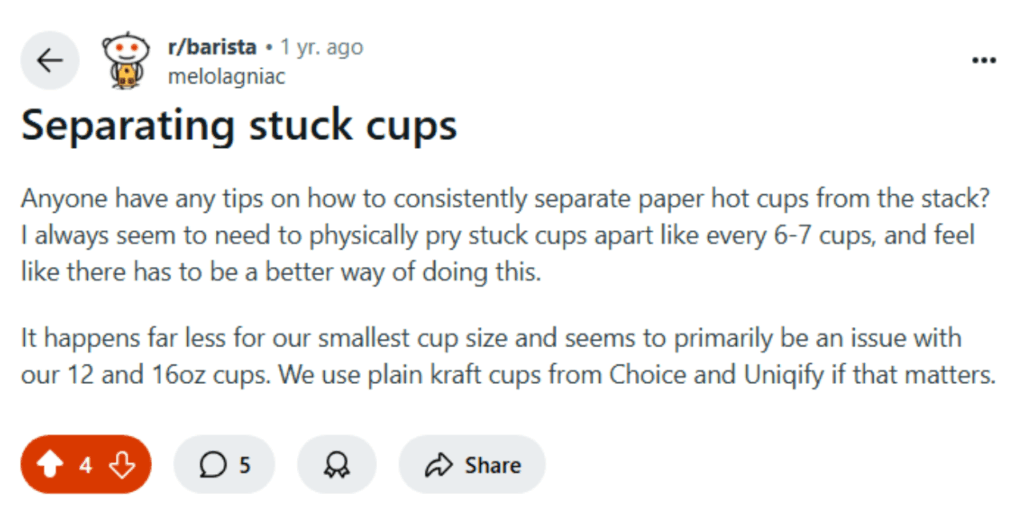1024x523 pixels.
Task: Go back using the left arrow button
Action: point(50,60)
